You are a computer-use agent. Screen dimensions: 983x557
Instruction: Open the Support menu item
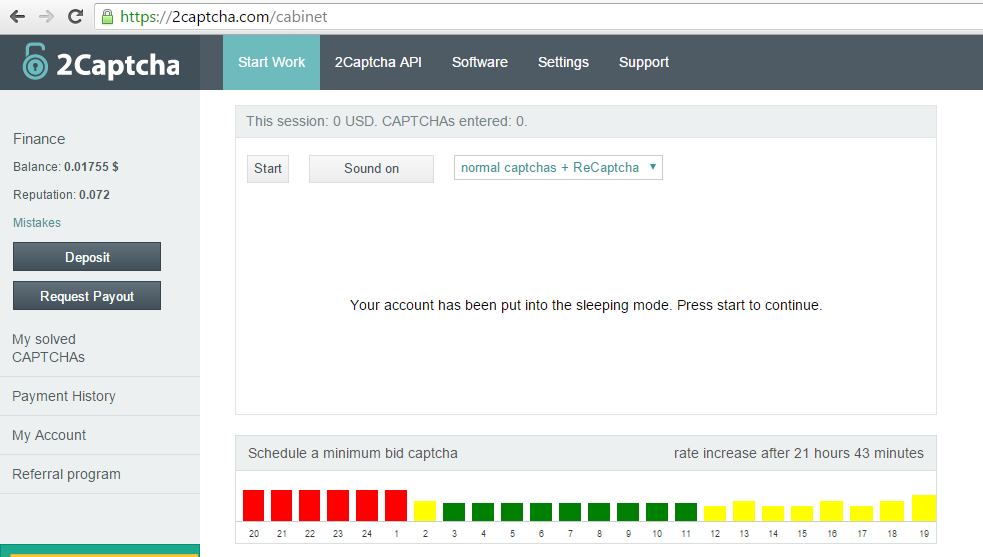[x=644, y=62]
